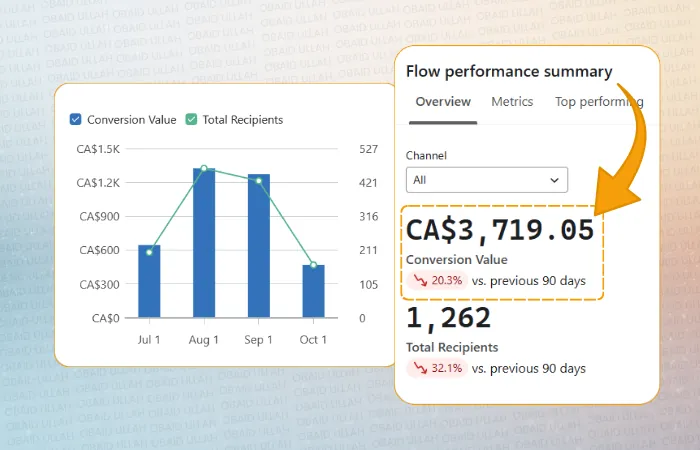The height and width of the screenshot is (450, 700).
Task: Click the Sep 1 x-axis label
Action: pyautogui.click(x=258, y=340)
